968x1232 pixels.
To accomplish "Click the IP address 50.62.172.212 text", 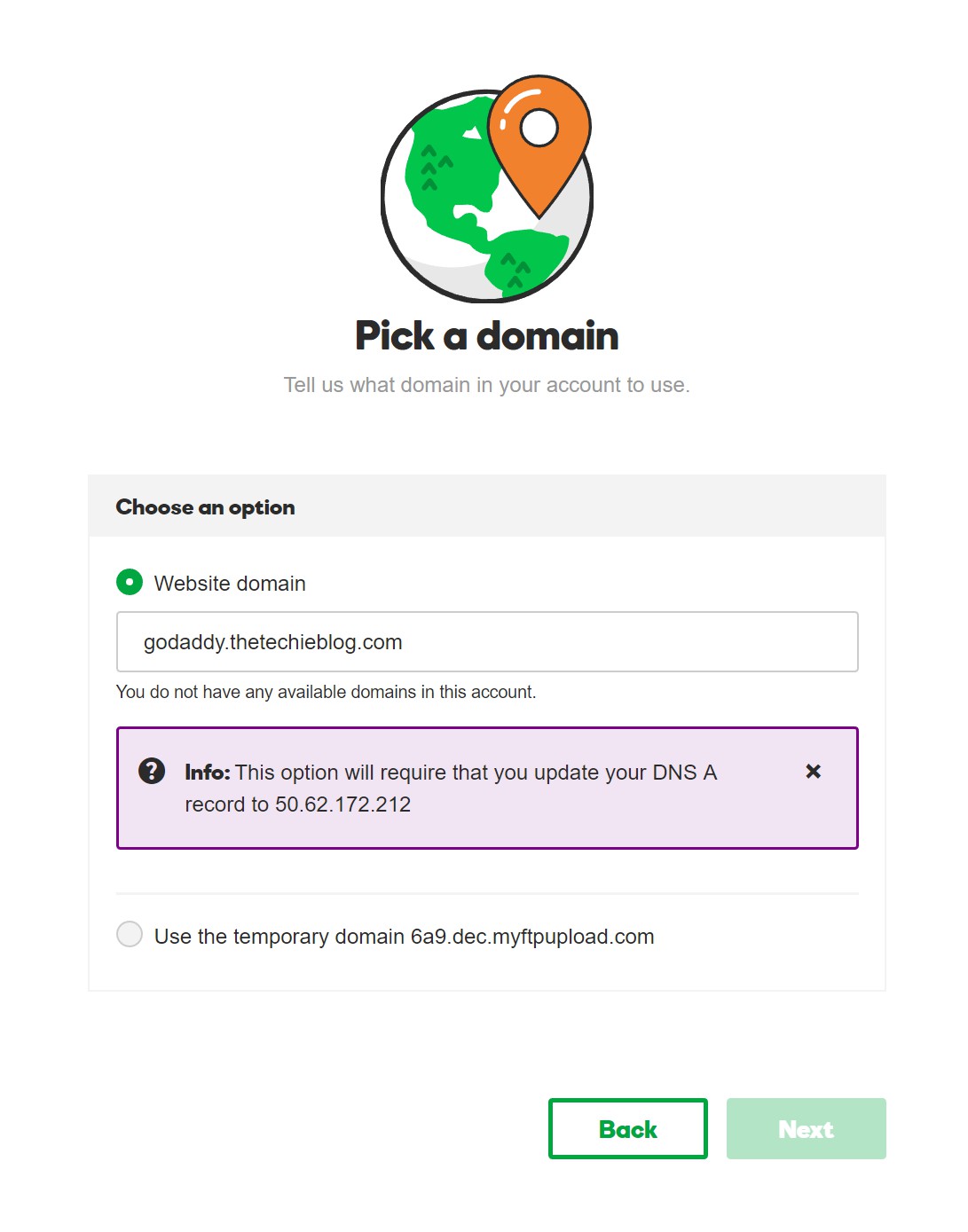I will (x=342, y=804).
